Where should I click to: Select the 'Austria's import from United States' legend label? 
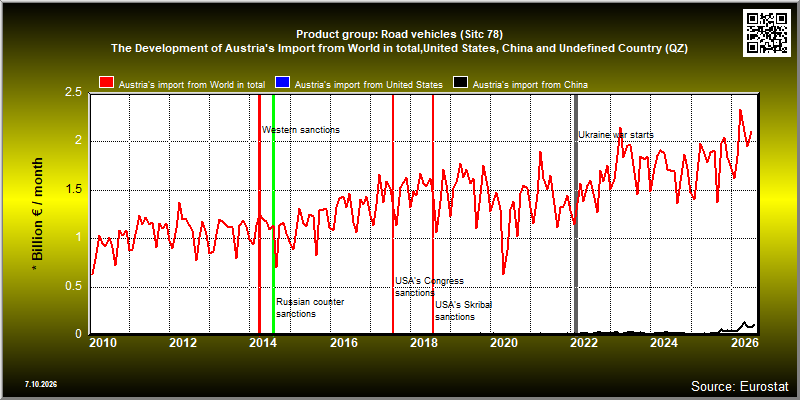pyautogui.click(x=369, y=85)
